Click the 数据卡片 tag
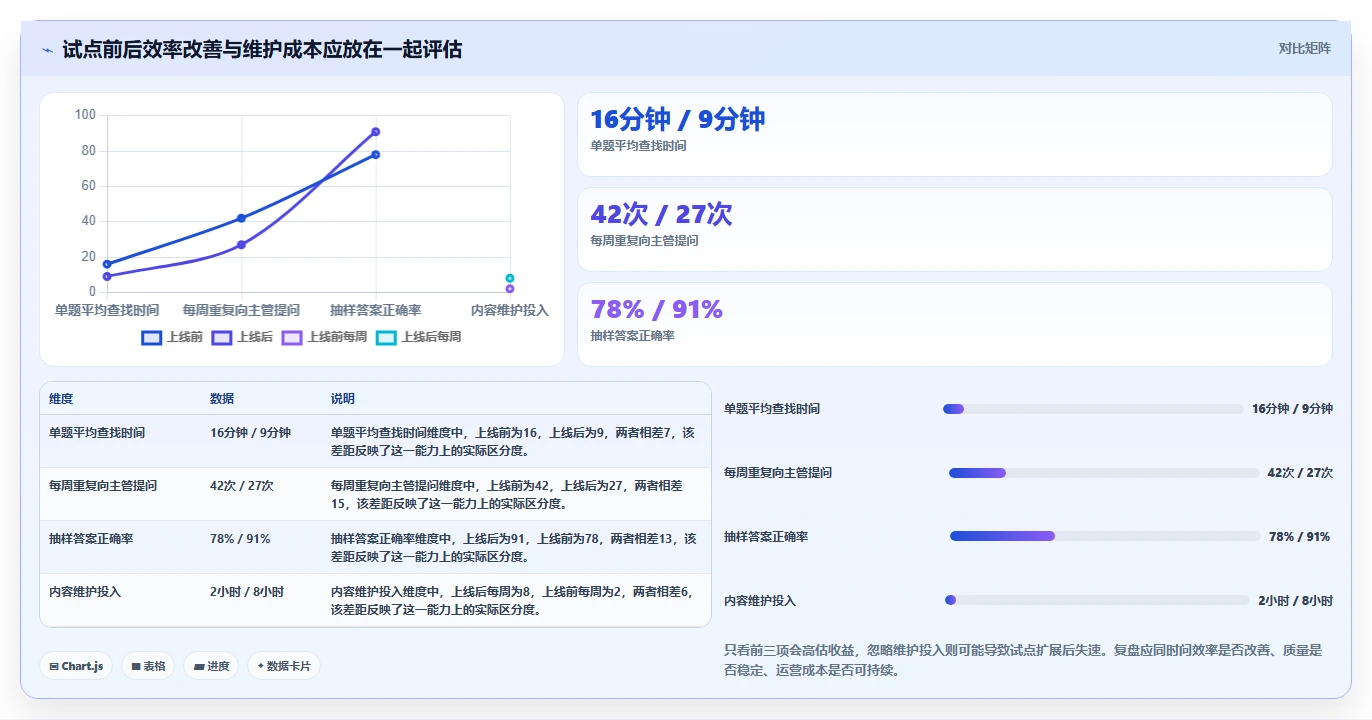This screenshot has width=1372, height=720. coord(284,666)
